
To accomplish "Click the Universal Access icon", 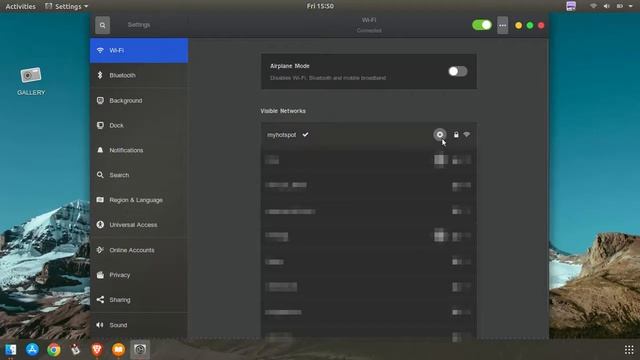I will pos(100,224).
